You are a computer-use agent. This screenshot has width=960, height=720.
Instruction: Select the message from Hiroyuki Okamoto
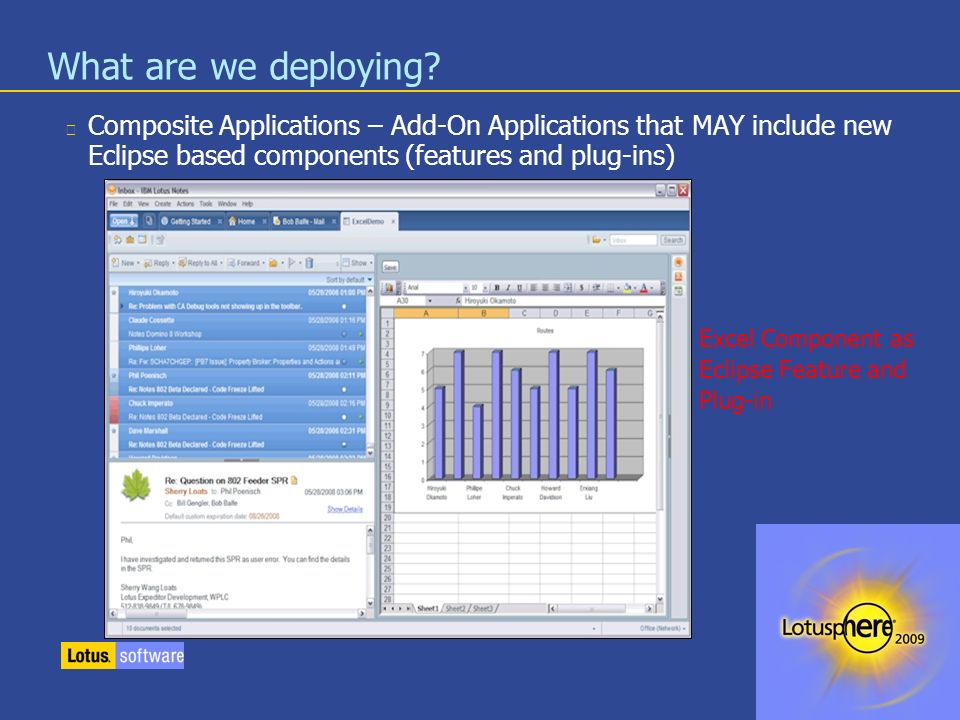point(242,299)
